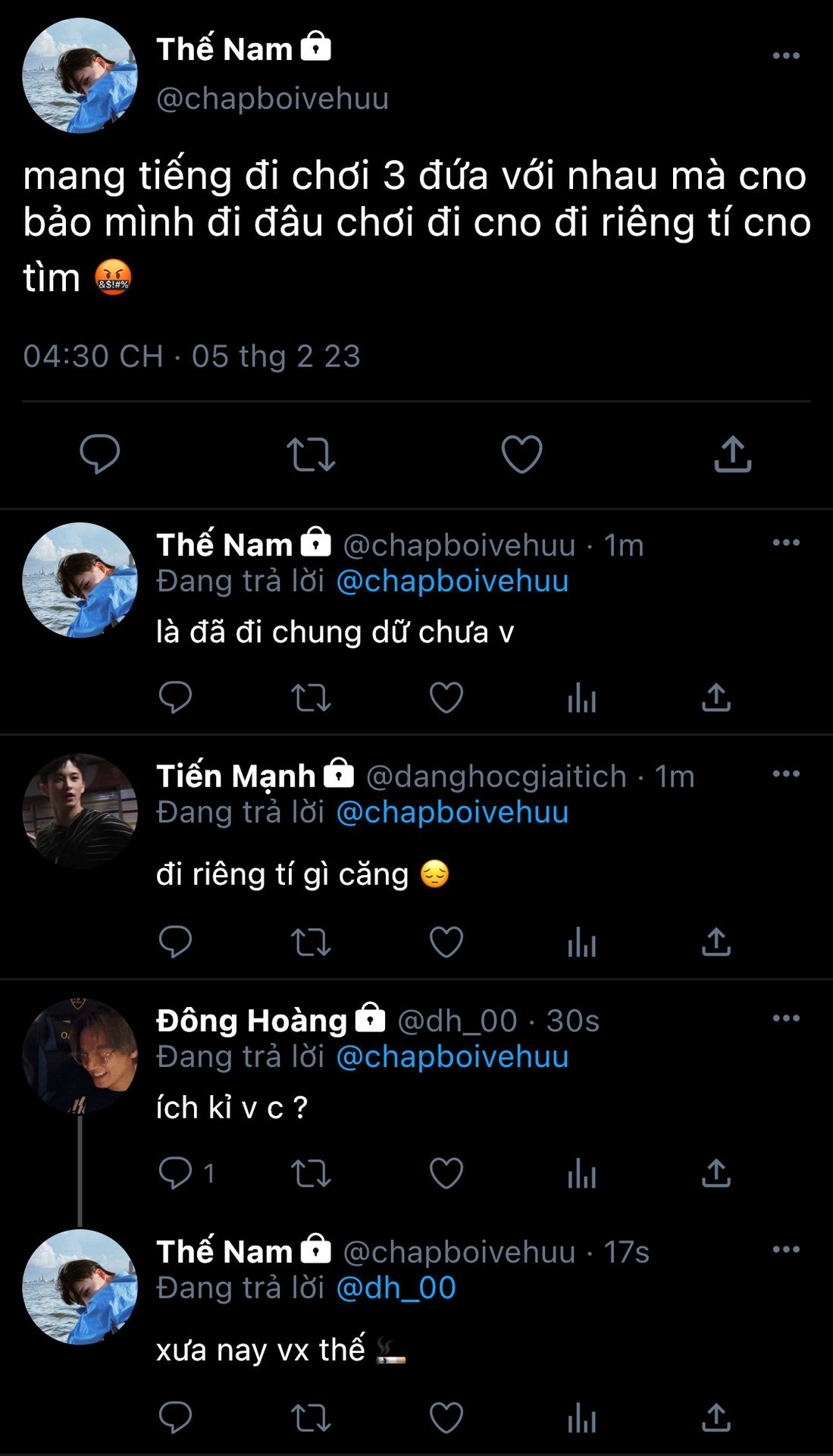This screenshot has height=1456, width=833.
Task: Like Đông Hoàng's reply 'ích kỉ v c ?'
Action: pos(446,1173)
